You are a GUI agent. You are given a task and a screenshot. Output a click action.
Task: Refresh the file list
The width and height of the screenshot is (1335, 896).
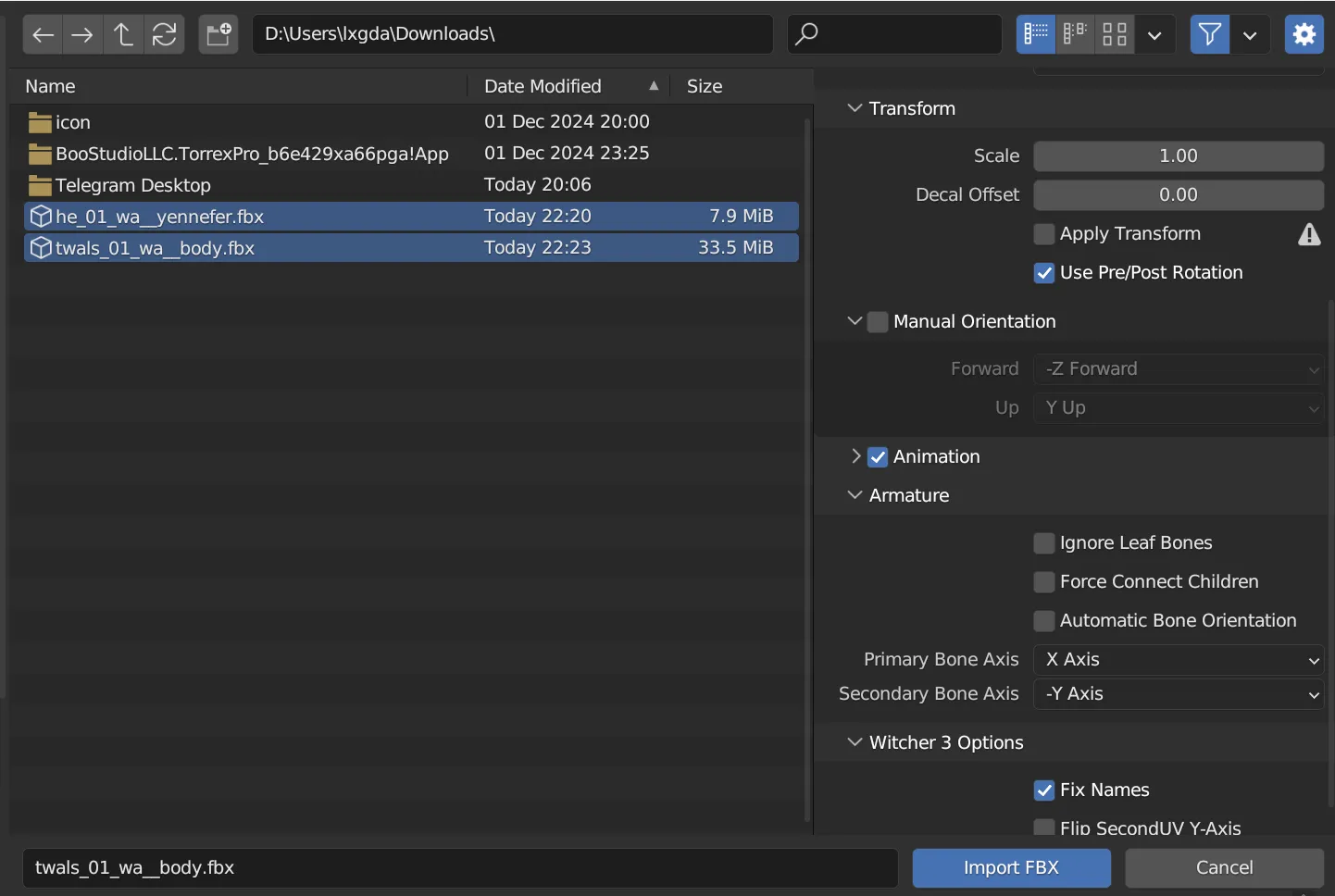pyautogui.click(x=165, y=34)
